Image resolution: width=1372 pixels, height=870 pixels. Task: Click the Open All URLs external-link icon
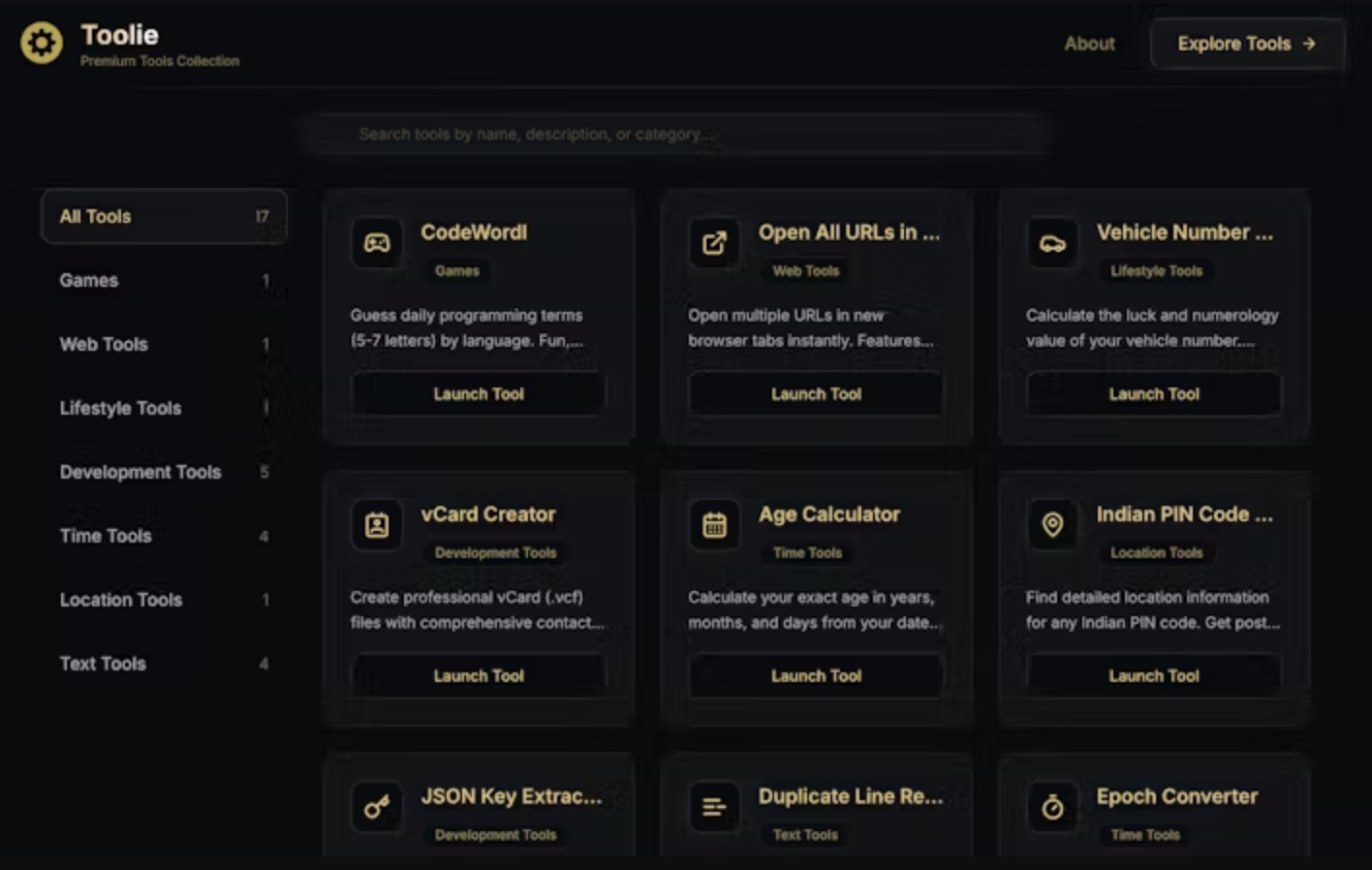click(x=714, y=242)
